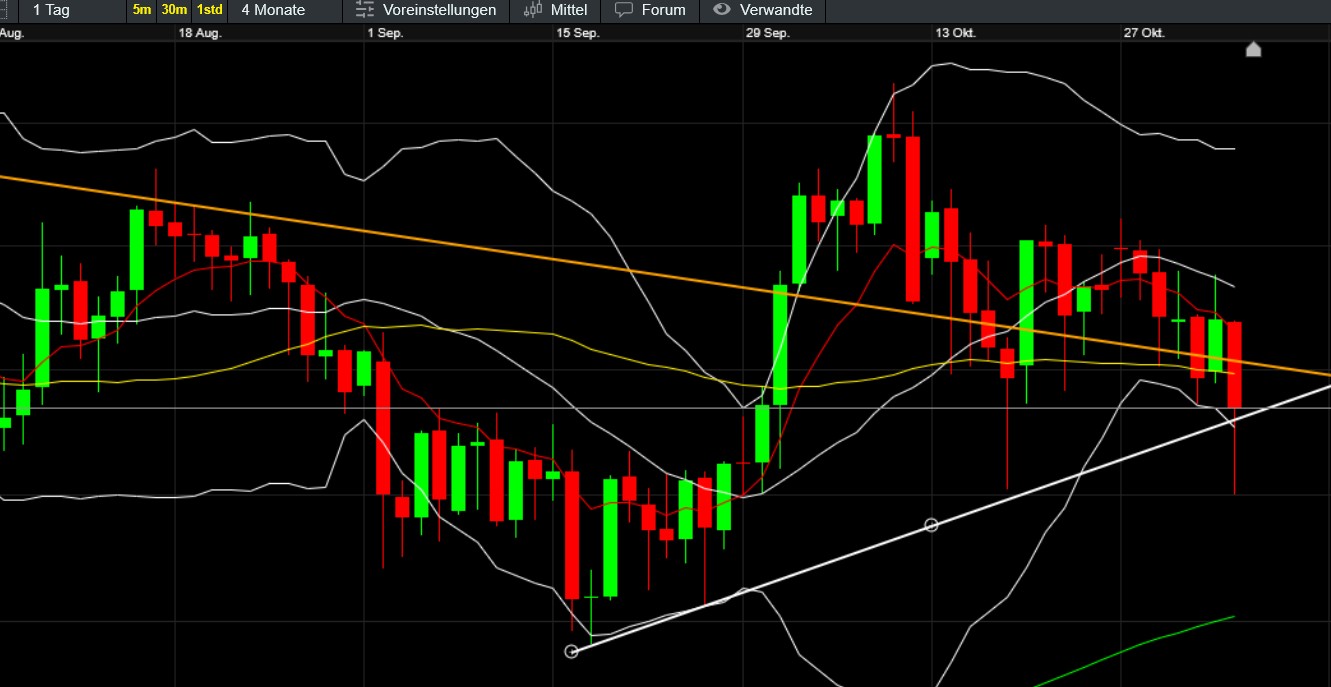Show Verwandte related instruments
1331x687 pixels.
tap(775, 10)
